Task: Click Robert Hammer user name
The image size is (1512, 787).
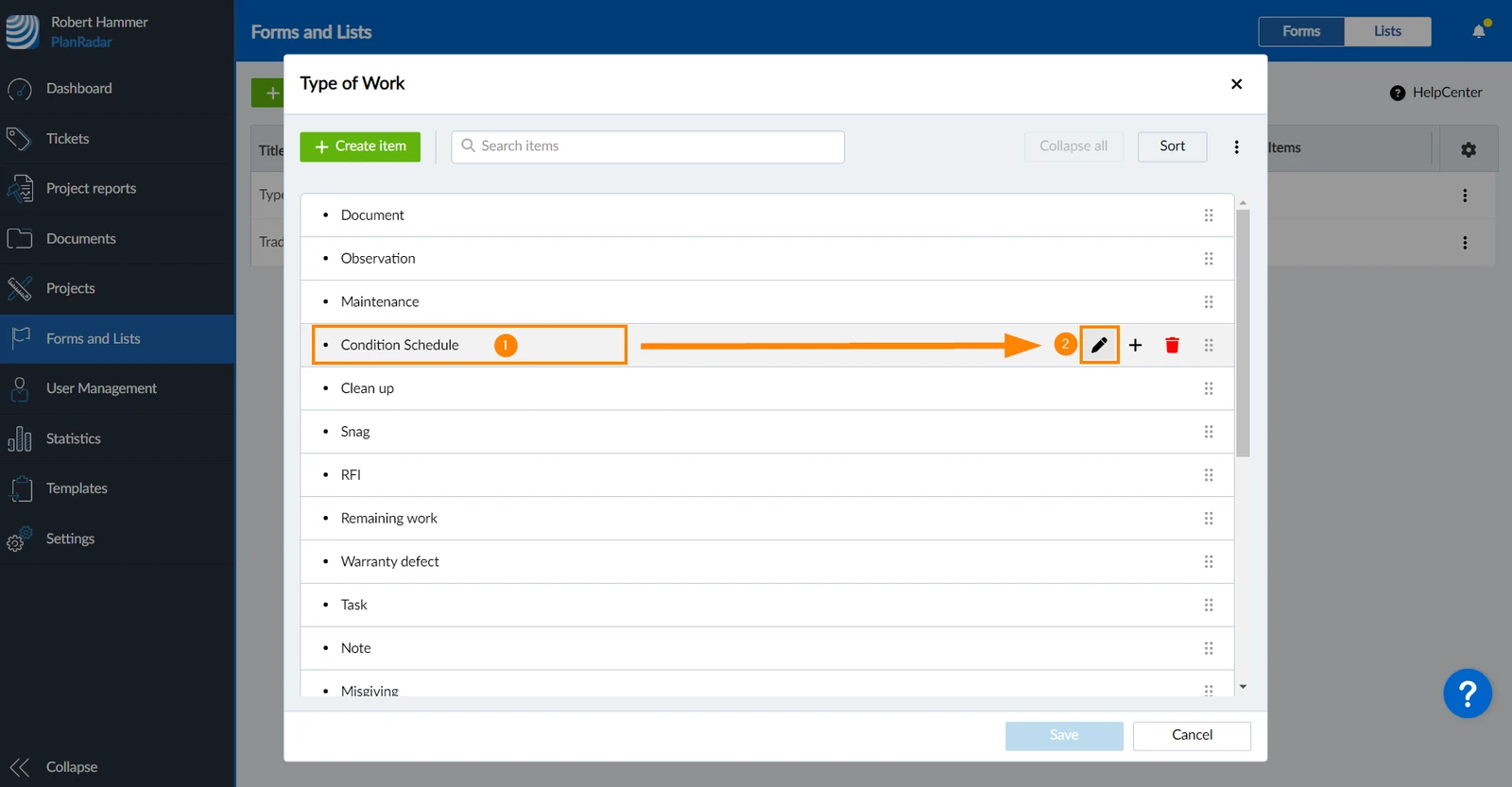Action: click(x=99, y=22)
